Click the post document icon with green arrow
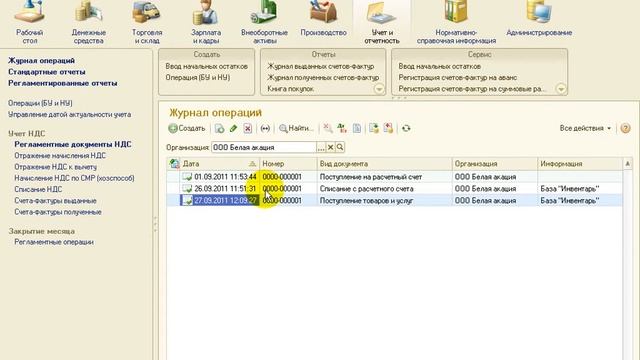Screen dimensions: 640x360 373,129
